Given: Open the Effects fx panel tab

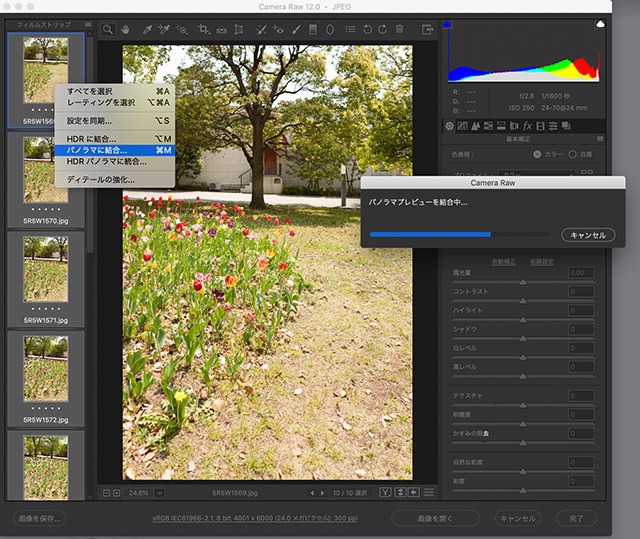Looking at the screenshot, I should tap(527, 126).
